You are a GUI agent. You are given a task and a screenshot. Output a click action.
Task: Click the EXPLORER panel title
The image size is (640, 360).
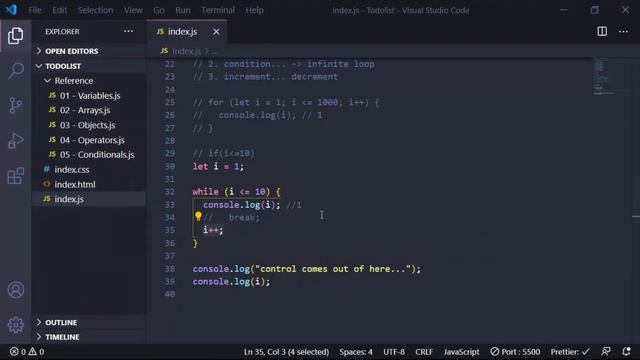point(62,31)
